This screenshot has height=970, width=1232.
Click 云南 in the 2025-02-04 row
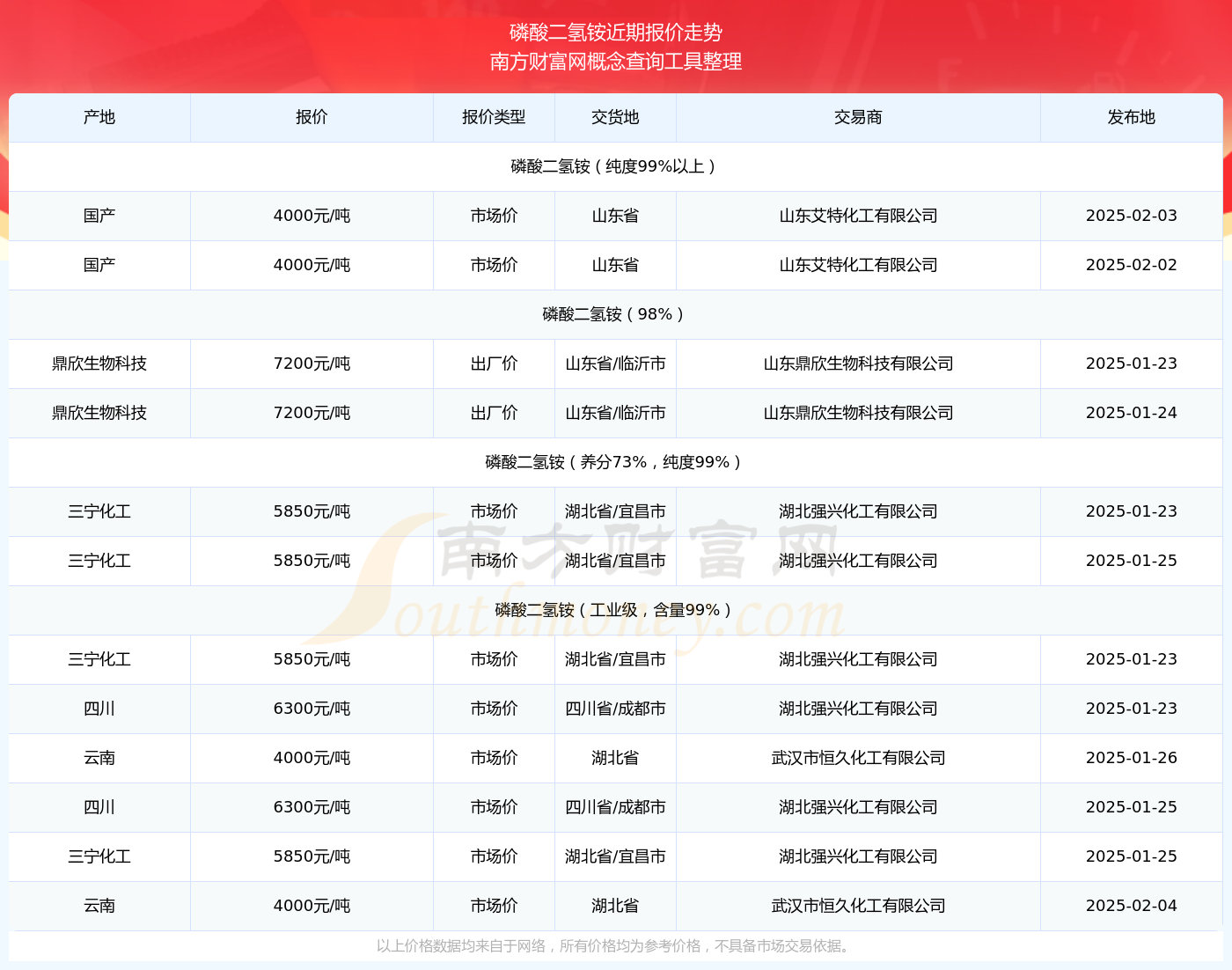click(99, 906)
